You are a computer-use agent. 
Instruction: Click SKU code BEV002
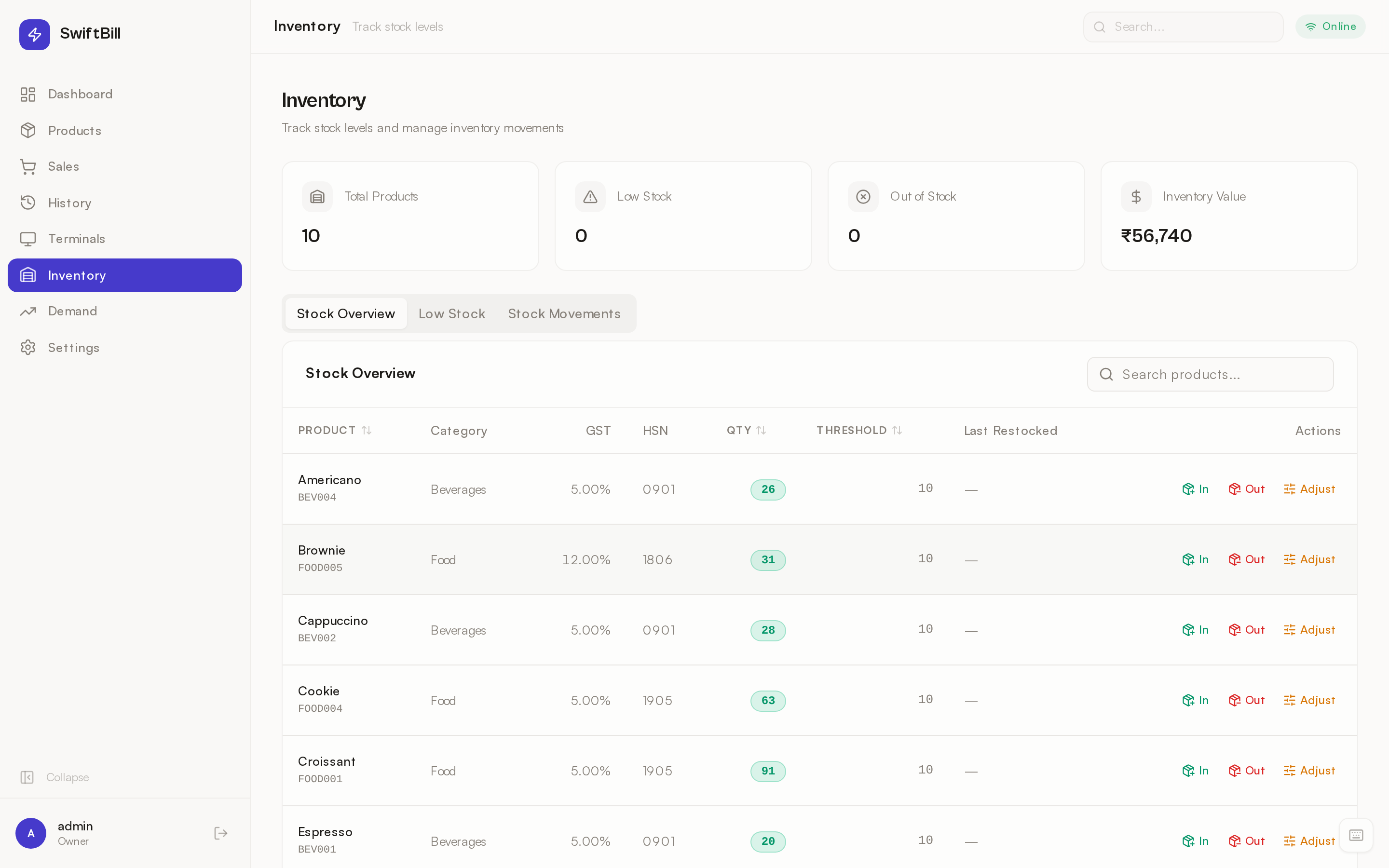317,638
